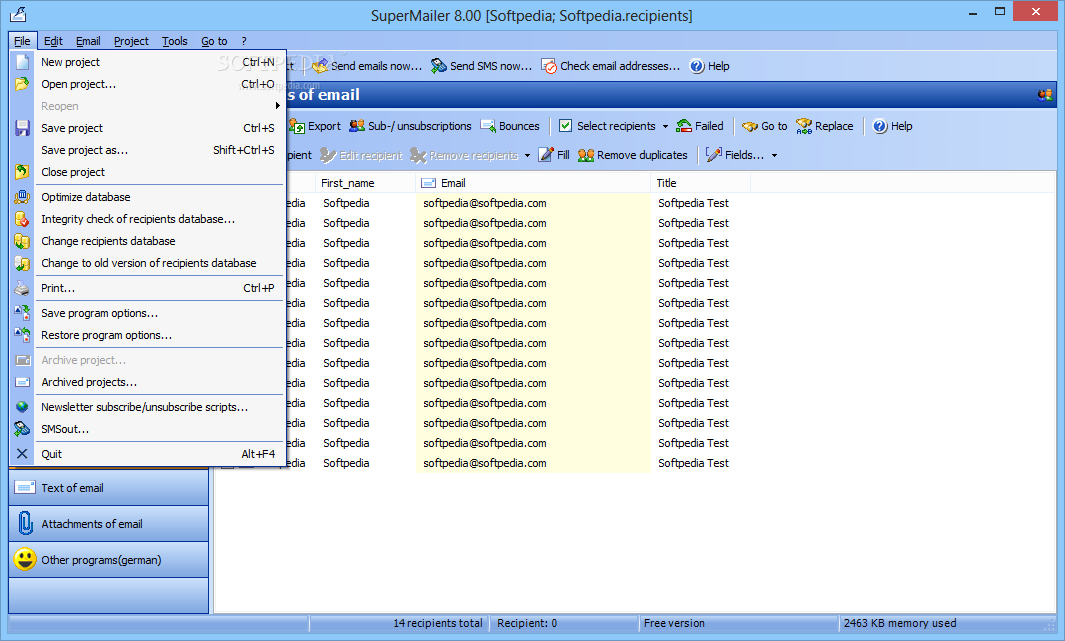Expand the Select recipients dropdown arrow
This screenshot has height=641, width=1065.
pos(665,126)
